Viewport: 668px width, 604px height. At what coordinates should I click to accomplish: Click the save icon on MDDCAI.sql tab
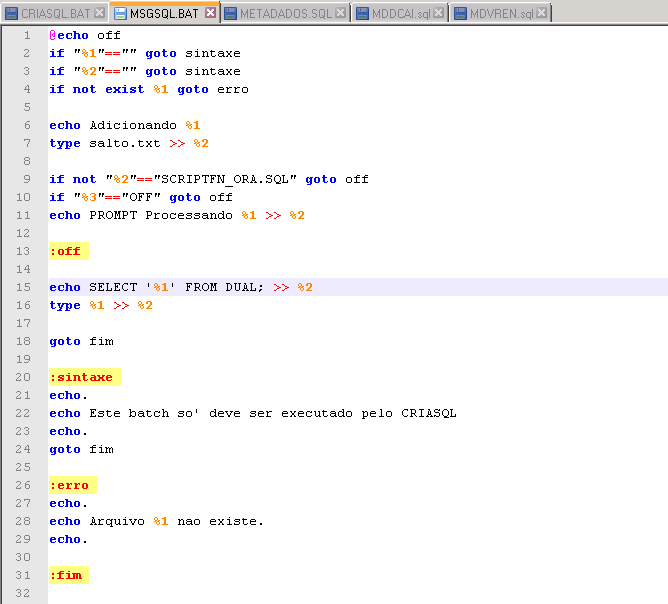tap(362, 14)
